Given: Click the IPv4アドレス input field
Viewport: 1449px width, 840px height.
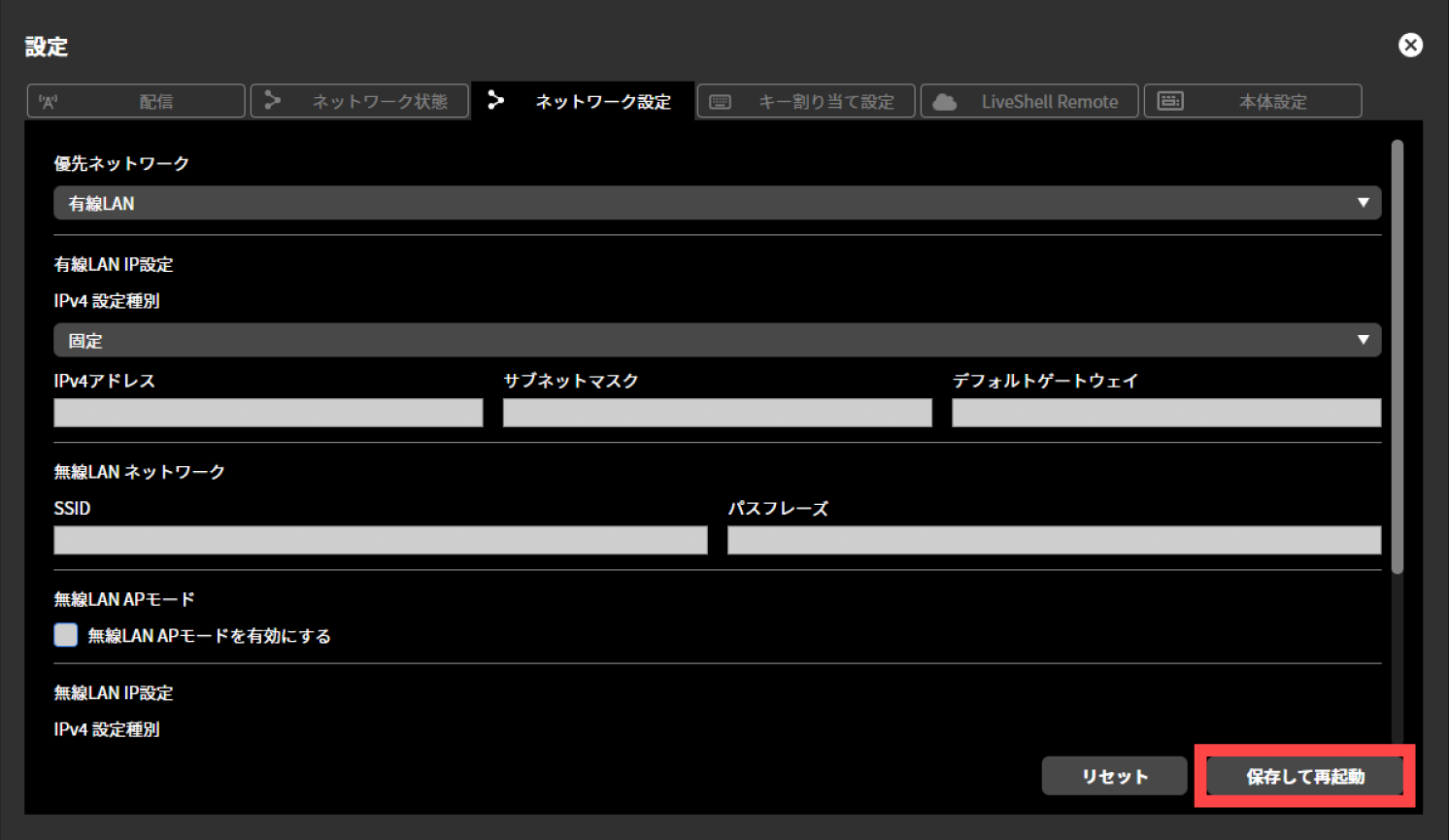Looking at the screenshot, I should pyautogui.click(x=267, y=413).
